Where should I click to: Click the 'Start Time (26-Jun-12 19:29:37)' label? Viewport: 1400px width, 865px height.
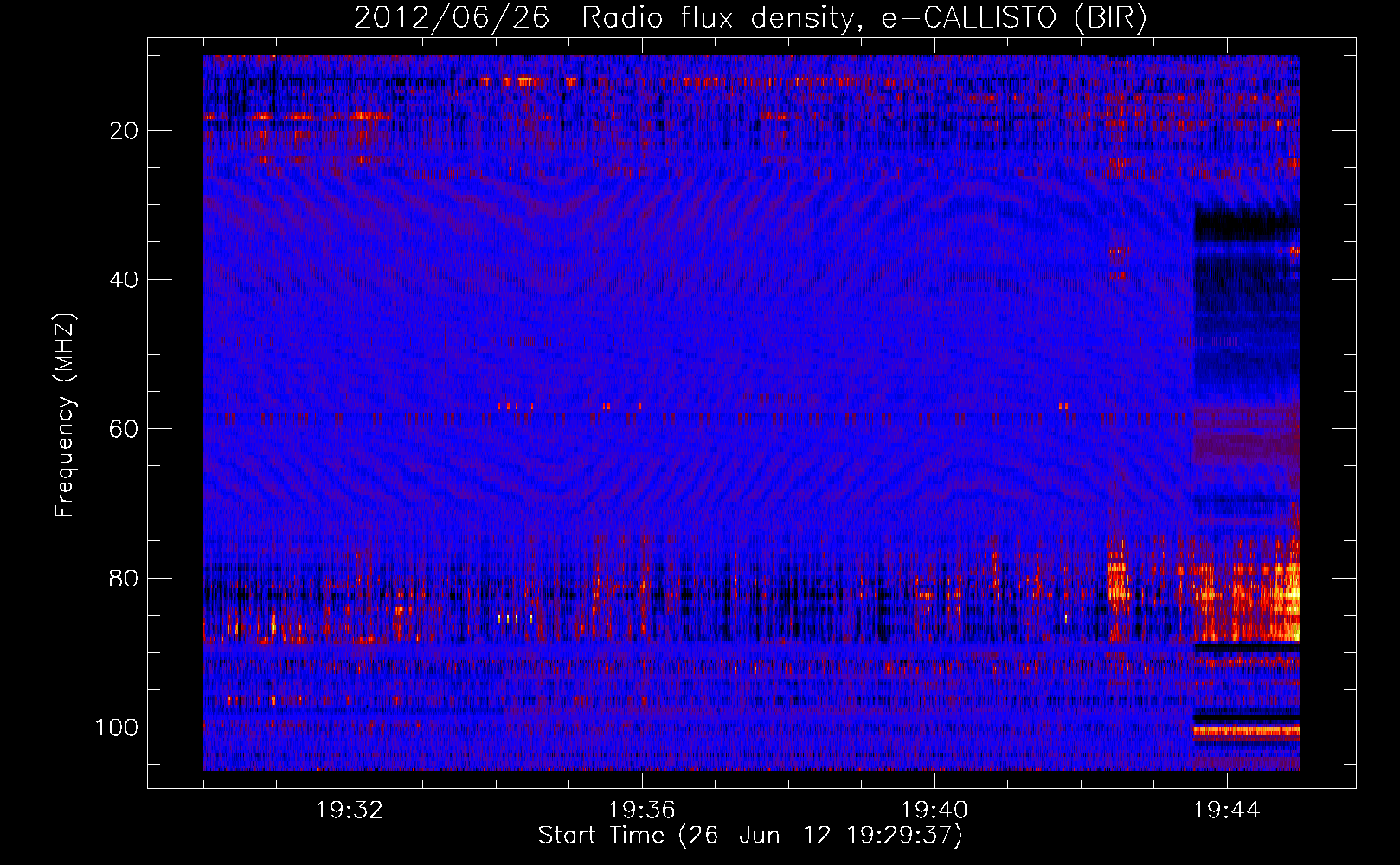pyautogui.click(x=749, y=836)
